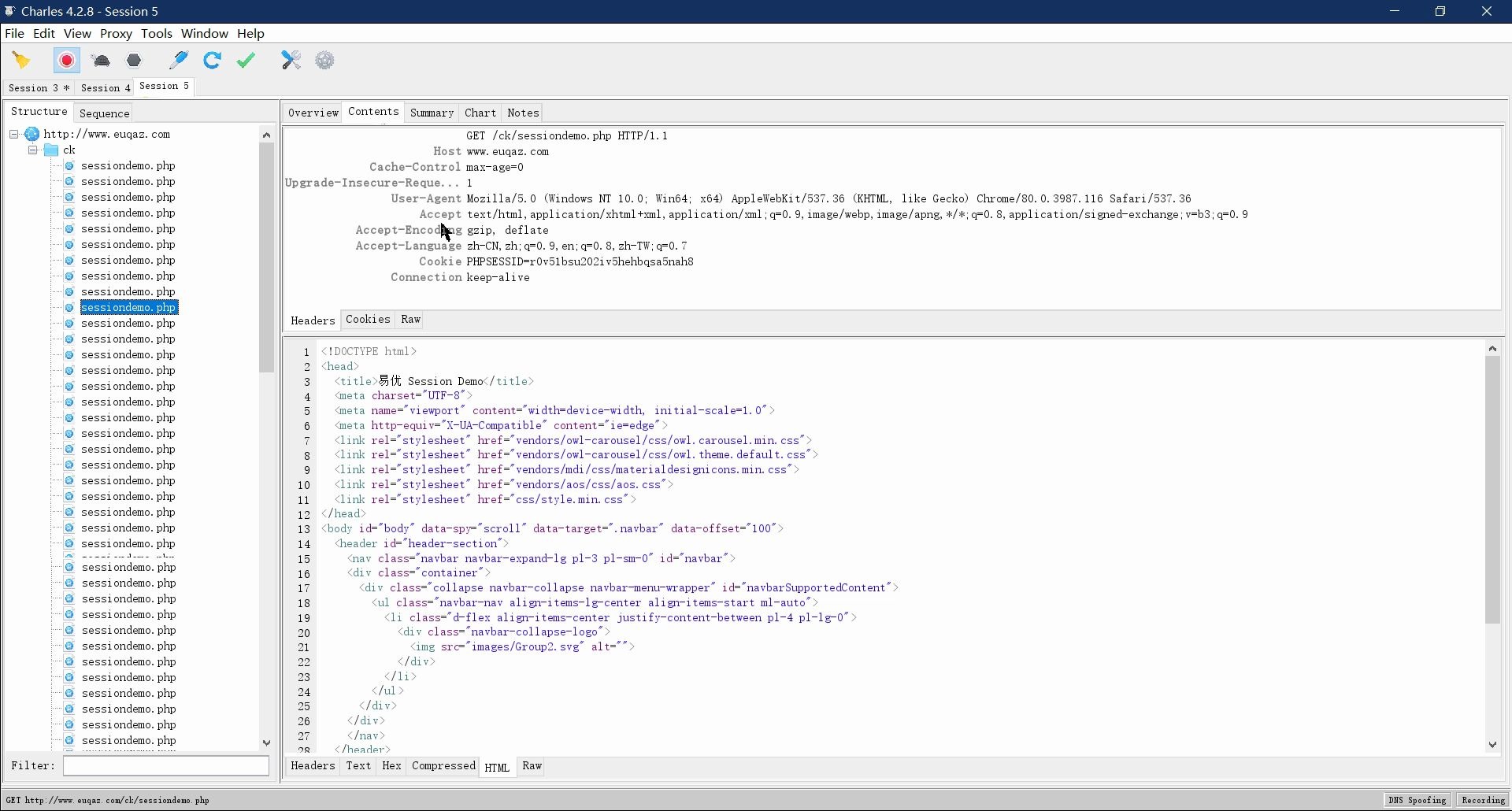
Task: Select first sessiondemo.php under ck
Action: [x=128, y=165]
